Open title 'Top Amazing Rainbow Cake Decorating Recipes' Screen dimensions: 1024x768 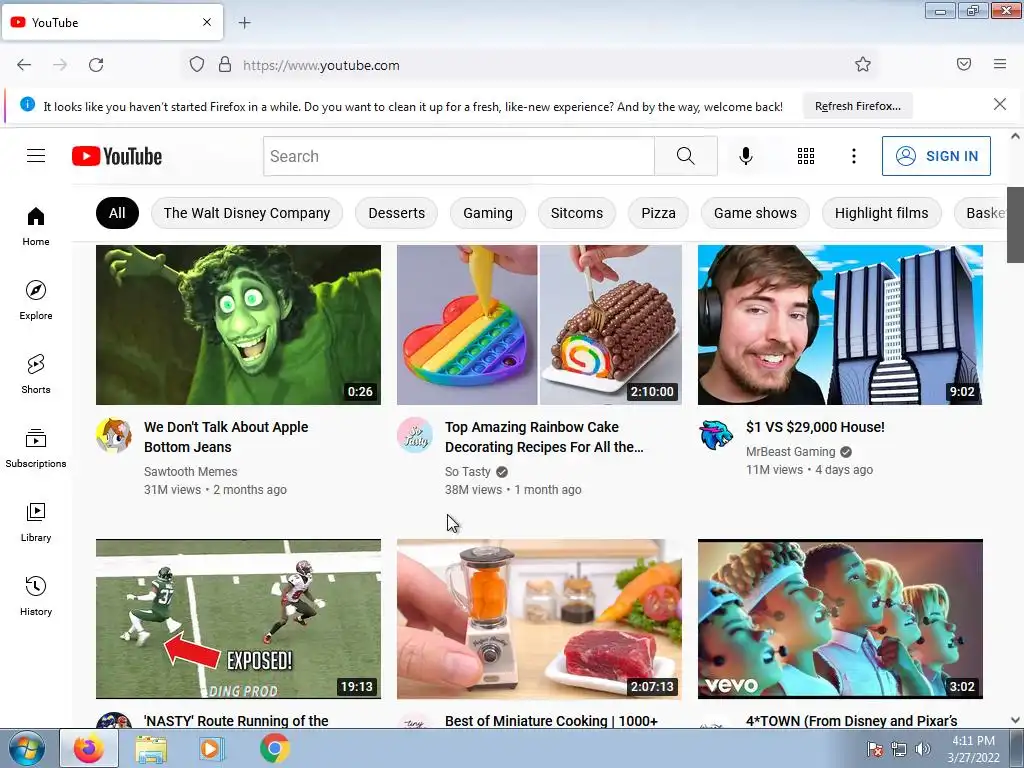tap(544, 437)
